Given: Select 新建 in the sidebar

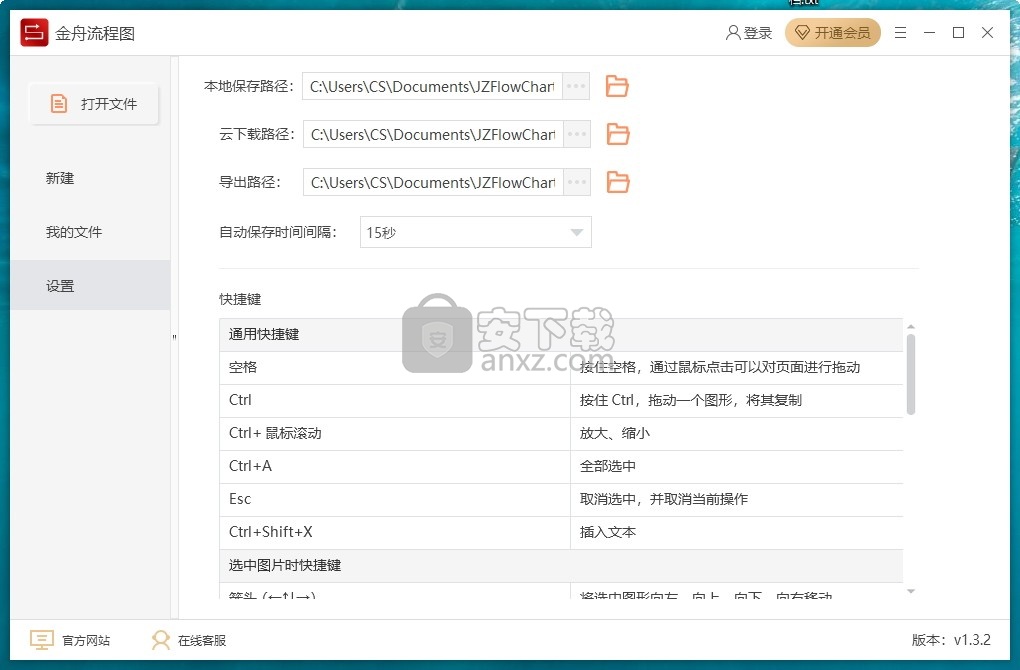Looking at the screenshot, I should (x=90, y=178).
